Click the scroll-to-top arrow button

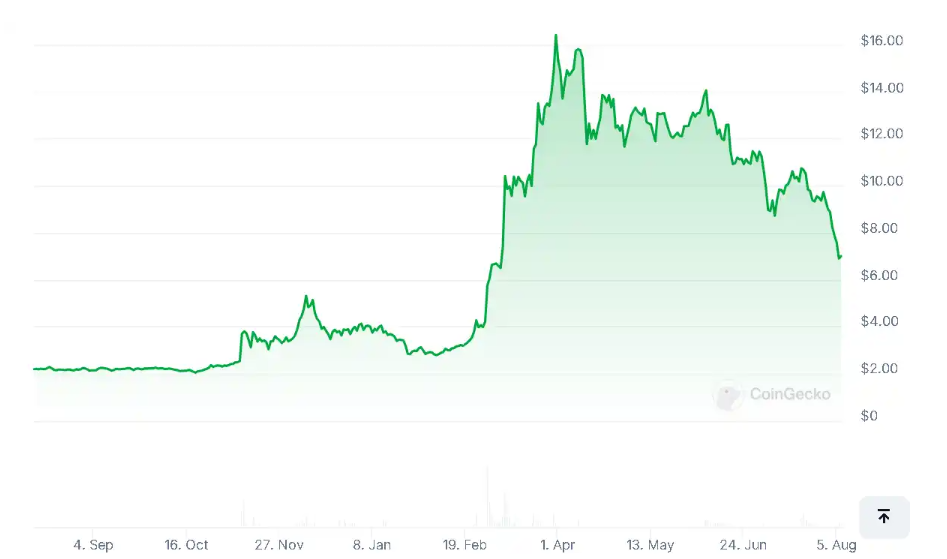(x=884, y=517)
